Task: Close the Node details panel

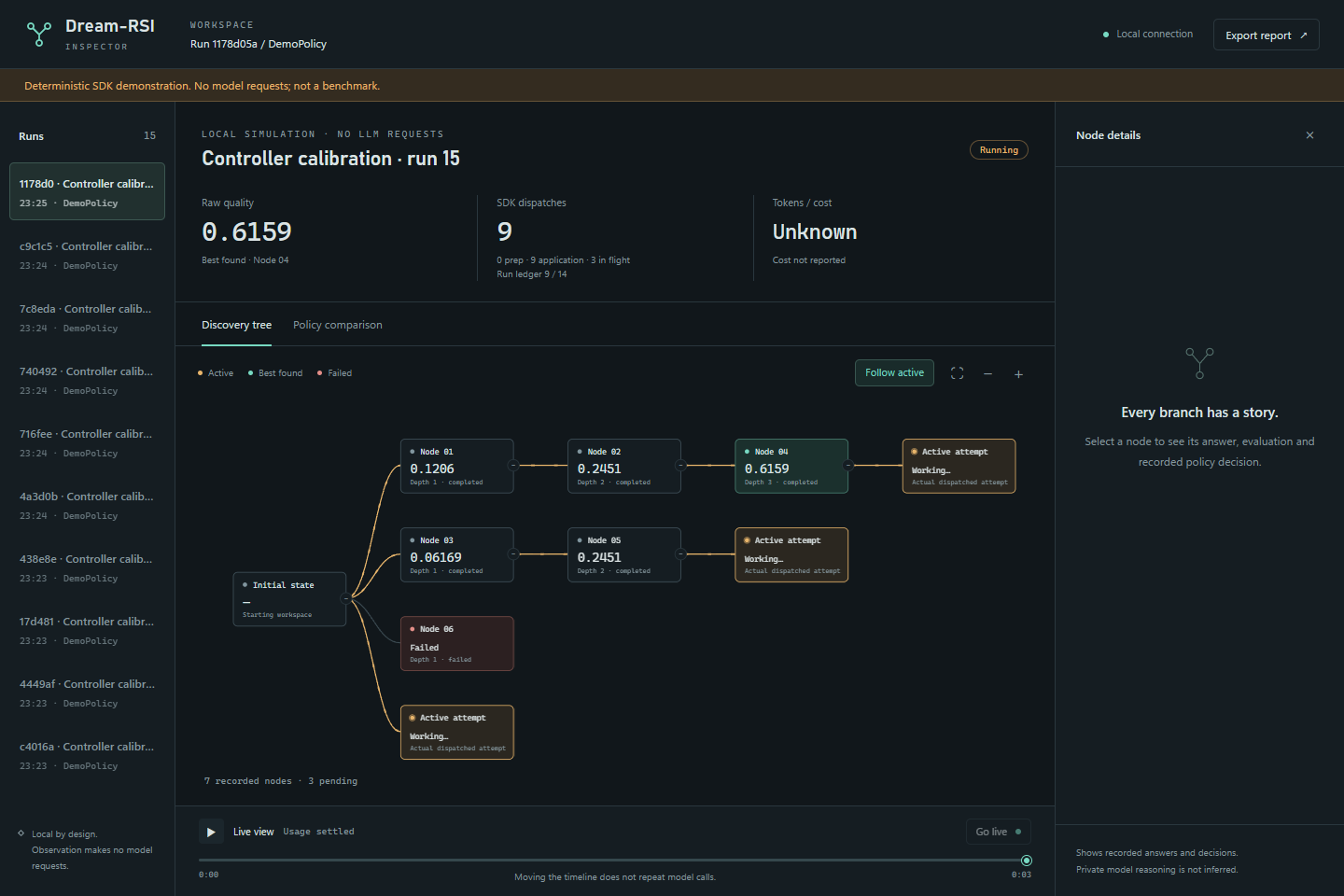Action: (x=1309, y=135)
